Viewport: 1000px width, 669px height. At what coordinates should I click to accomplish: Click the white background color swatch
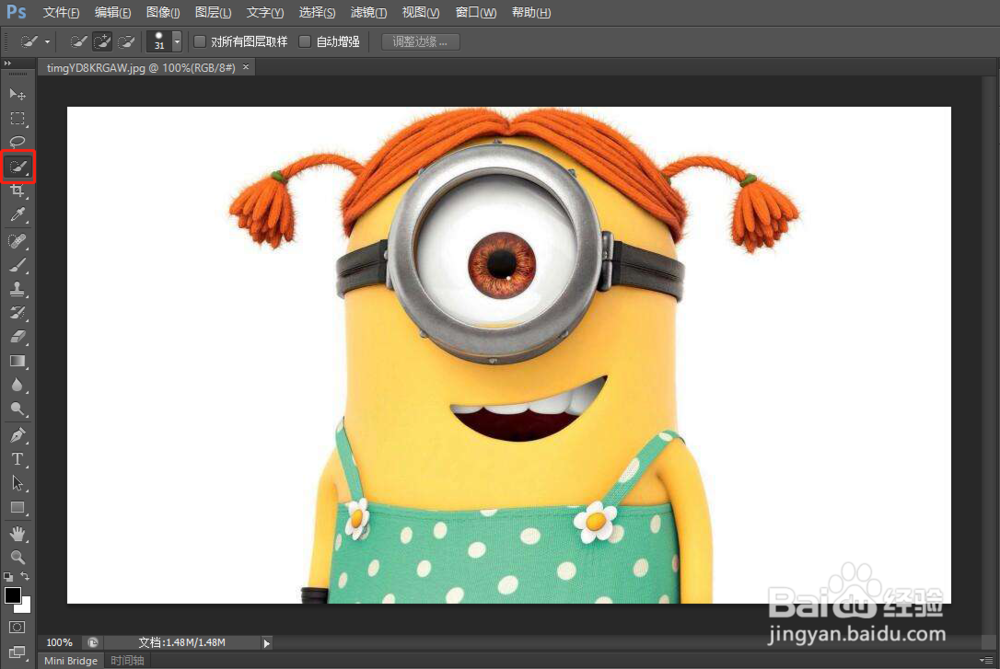pos(24,607)
